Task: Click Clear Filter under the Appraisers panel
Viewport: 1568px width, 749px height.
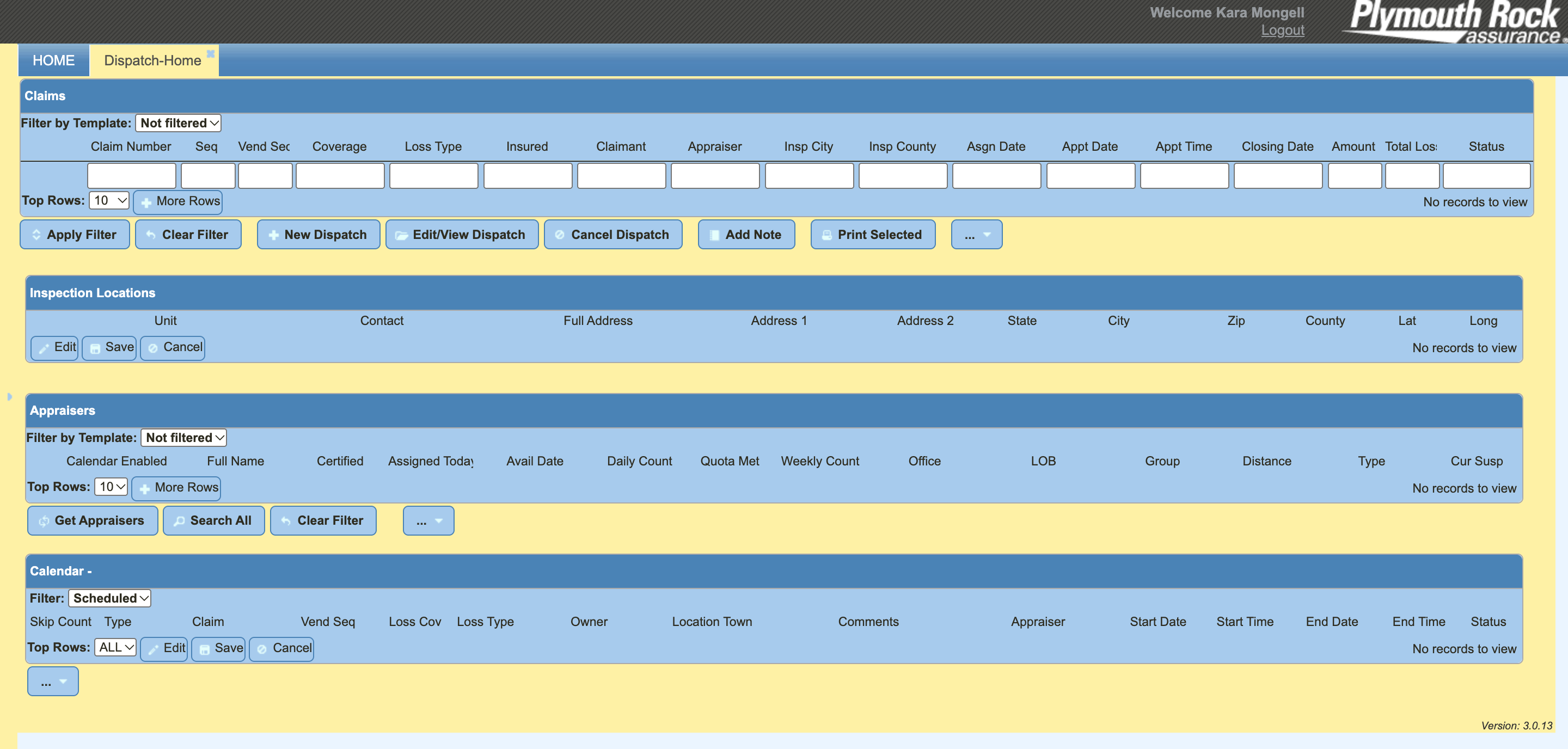Action: (x=323, y=520)
